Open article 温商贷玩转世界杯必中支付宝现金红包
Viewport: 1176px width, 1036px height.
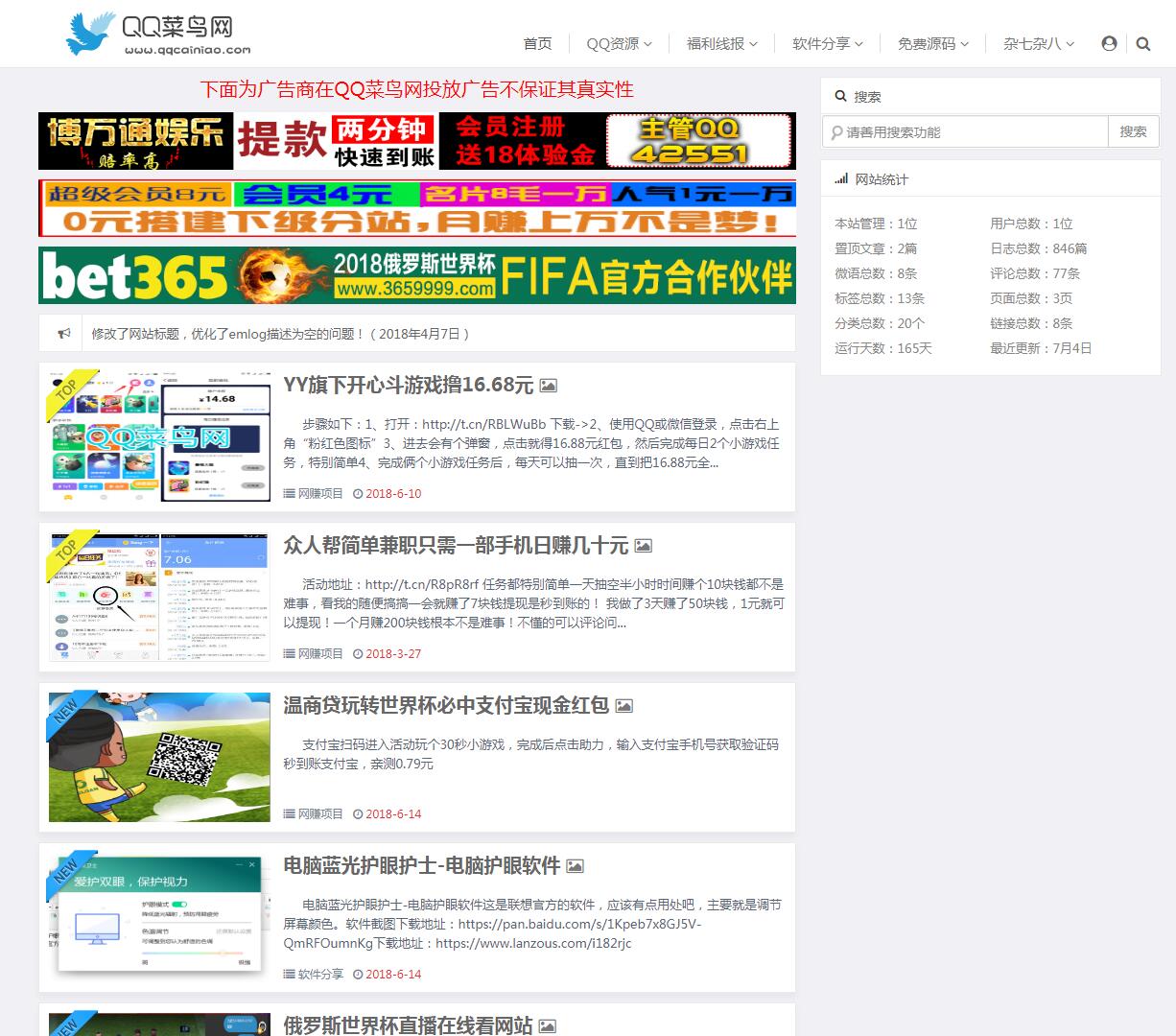[446, 706]
